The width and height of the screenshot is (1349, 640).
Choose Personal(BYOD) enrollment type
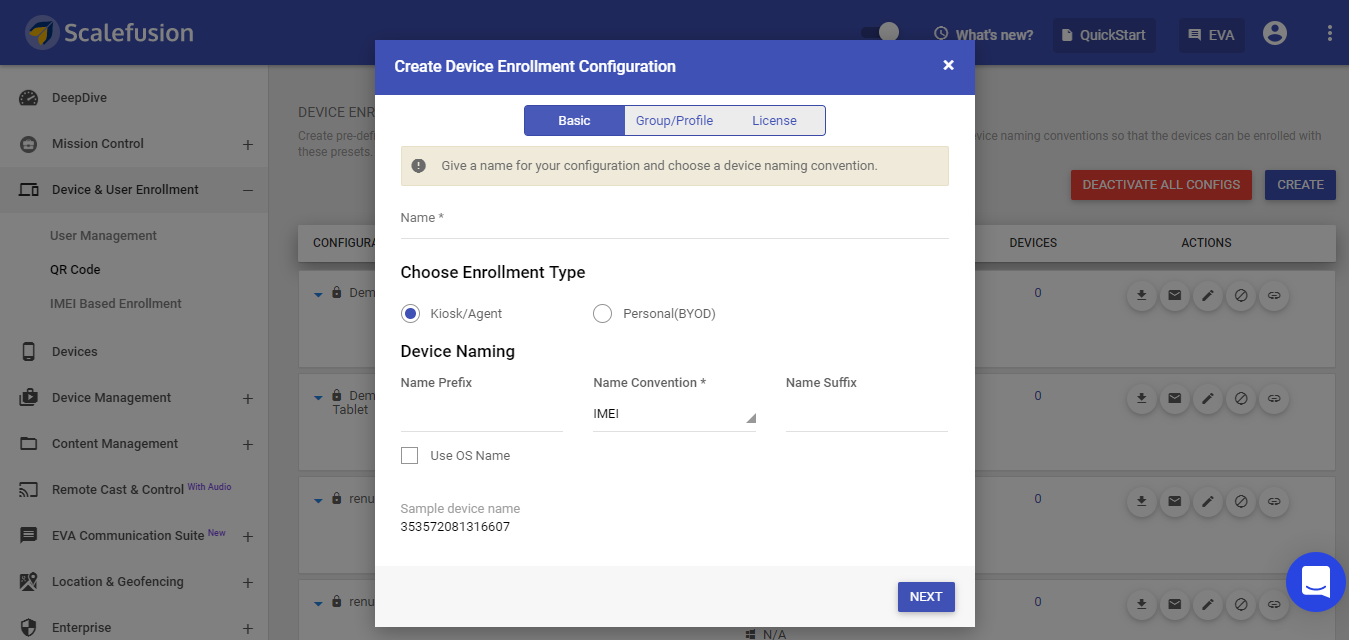[602, 313]
